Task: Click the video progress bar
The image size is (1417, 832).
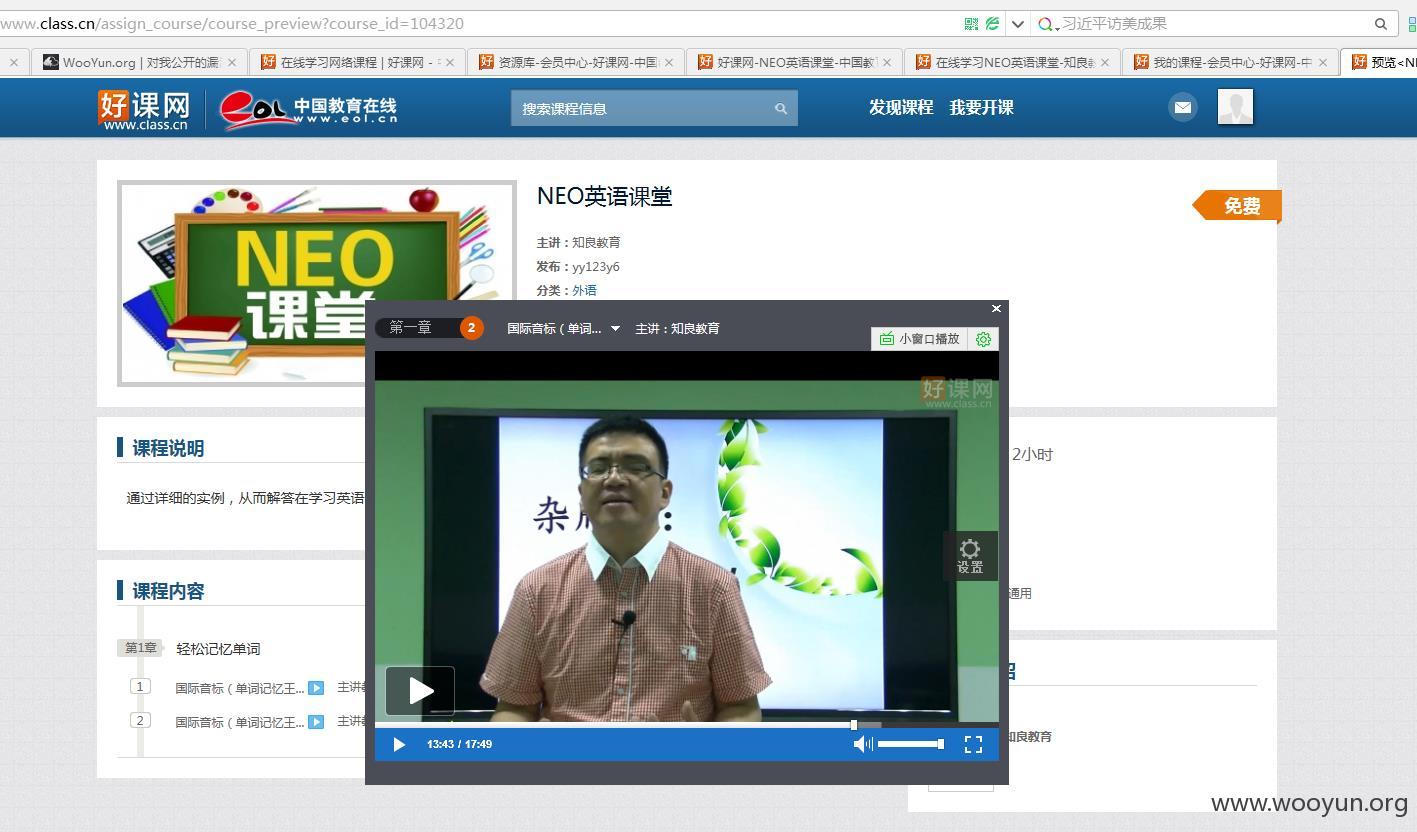Action: 687,724
